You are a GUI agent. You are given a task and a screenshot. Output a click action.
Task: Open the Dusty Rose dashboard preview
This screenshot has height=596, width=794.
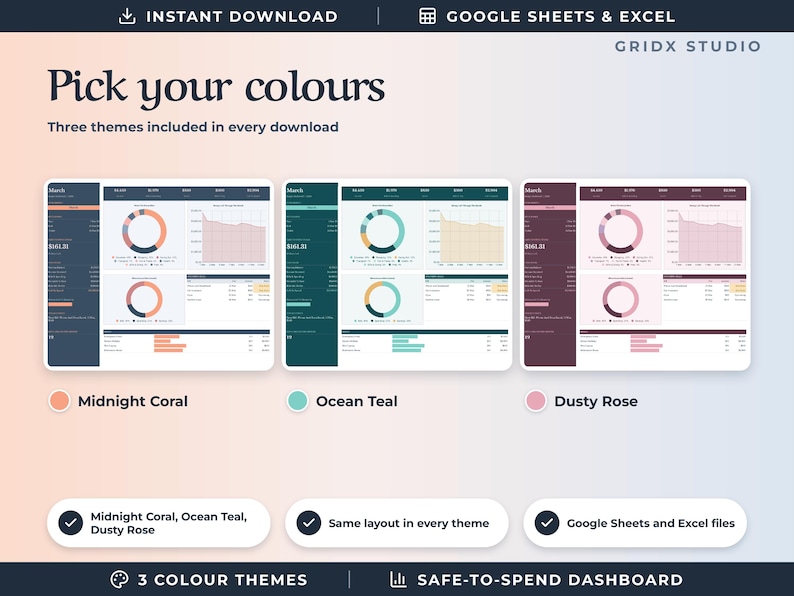point(635,274)
